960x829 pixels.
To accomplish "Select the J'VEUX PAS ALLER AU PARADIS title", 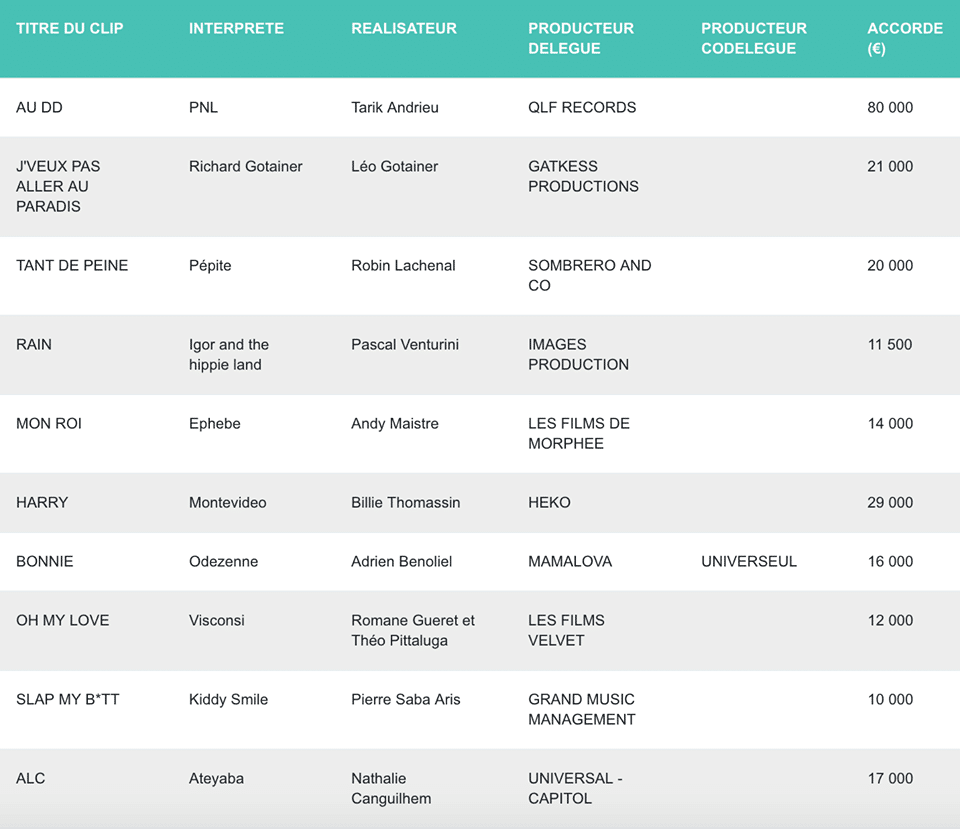I will (x=58, y=186).
